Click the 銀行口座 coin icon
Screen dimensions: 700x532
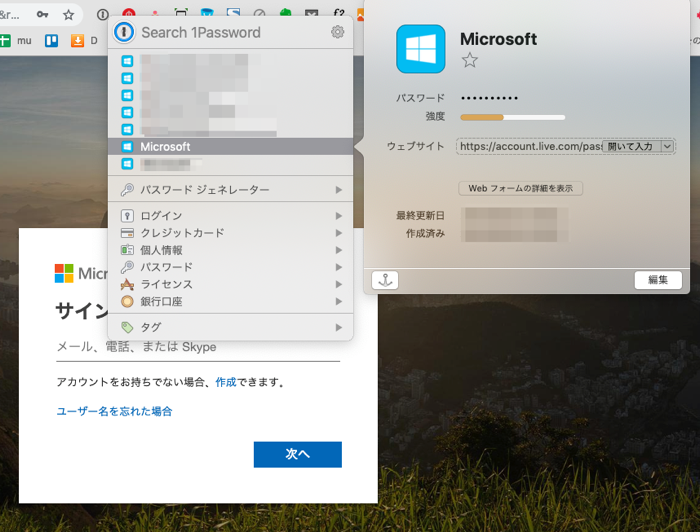[x=127, y=301]
